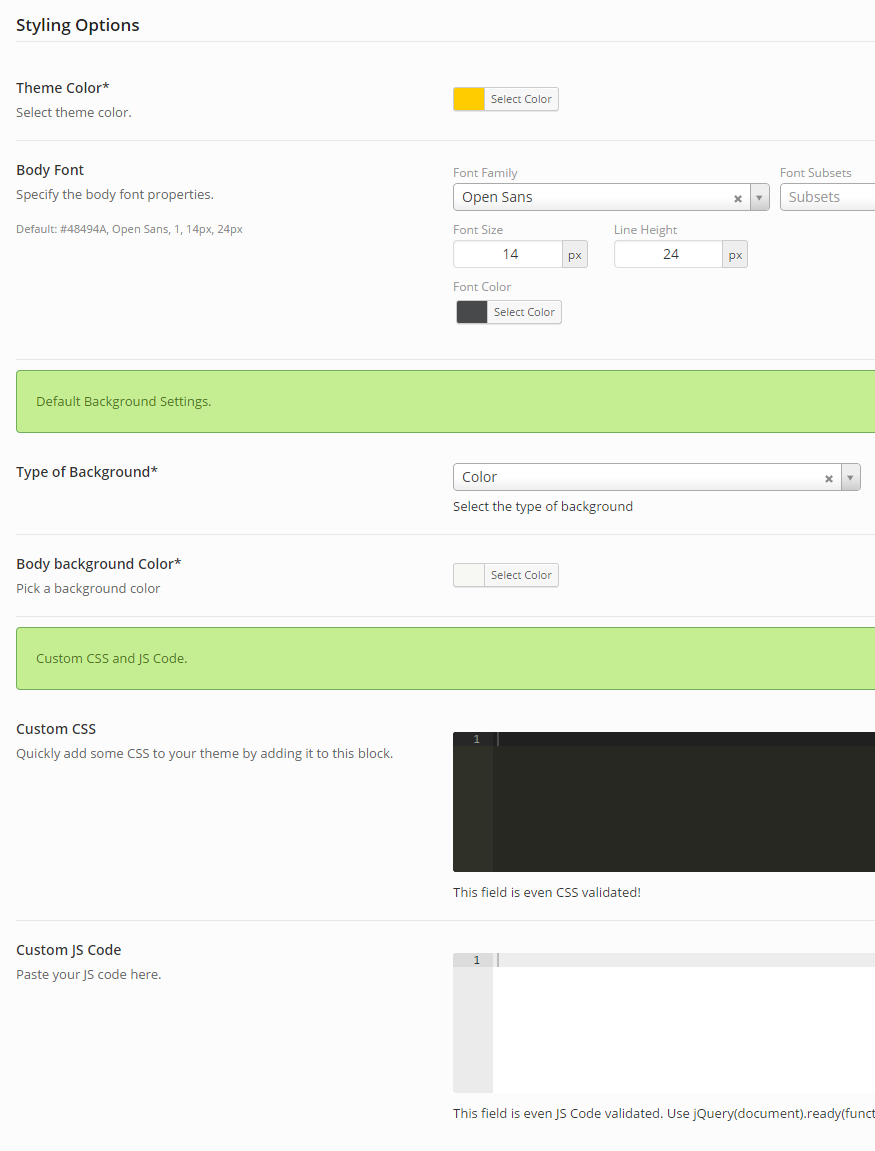Viewport: 875px width, 1151px height.
Task: Open the Font Subsets dropdown
Action: pos(827,197)
